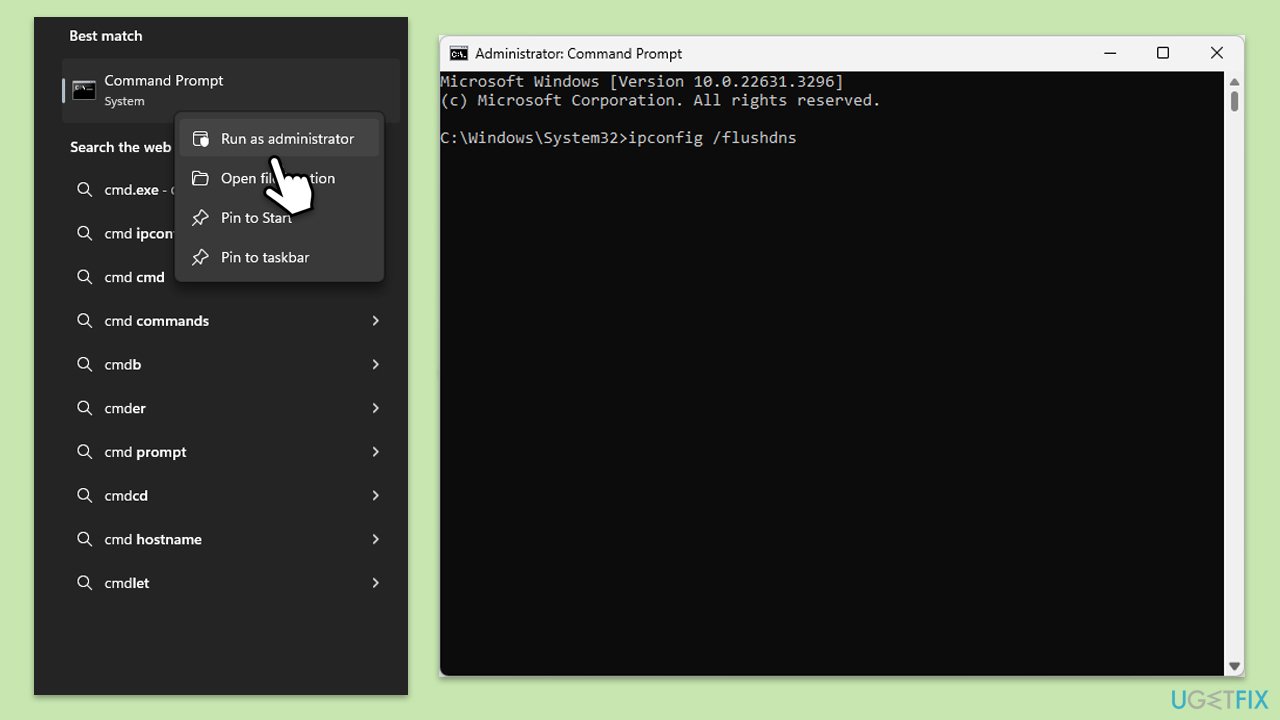
Task: Maximize the Command Prompt window
Action: [x=1163, y=53]
